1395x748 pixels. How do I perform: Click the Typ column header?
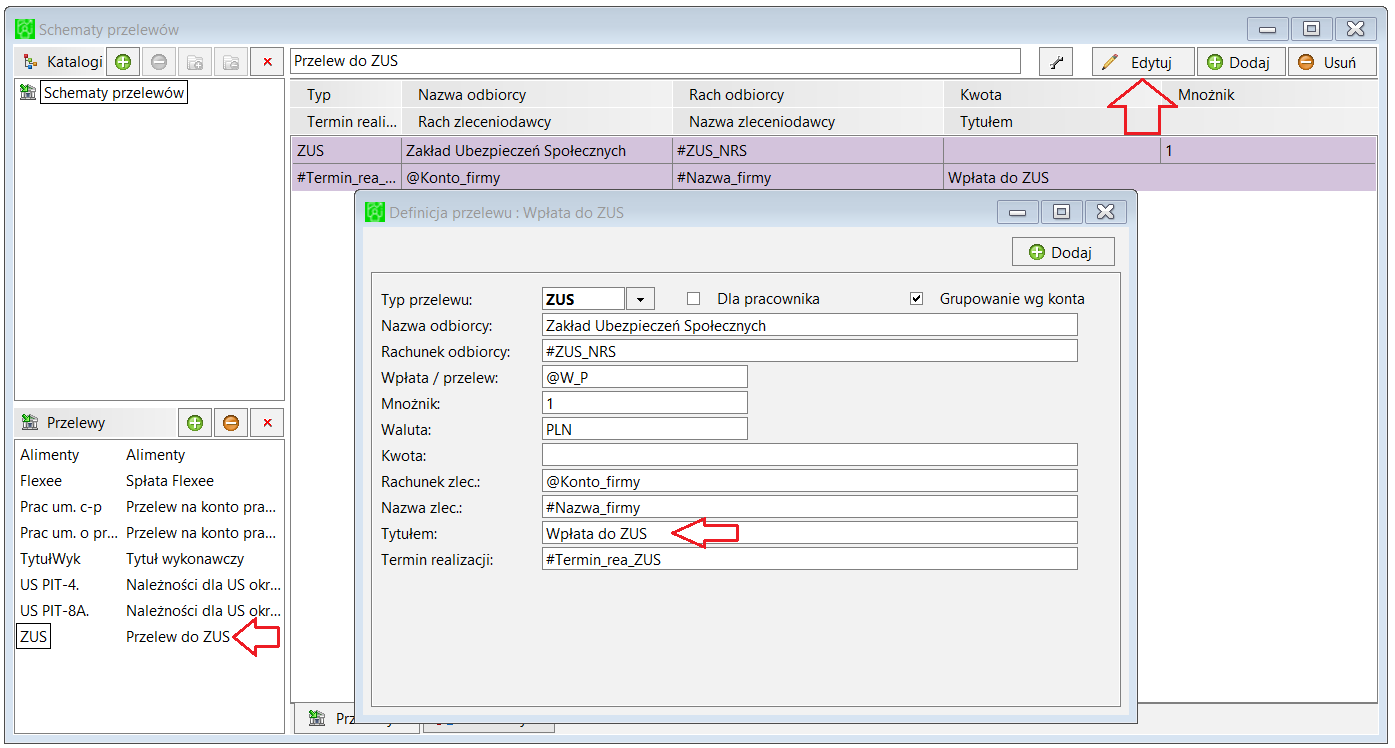tap(346, 95)
